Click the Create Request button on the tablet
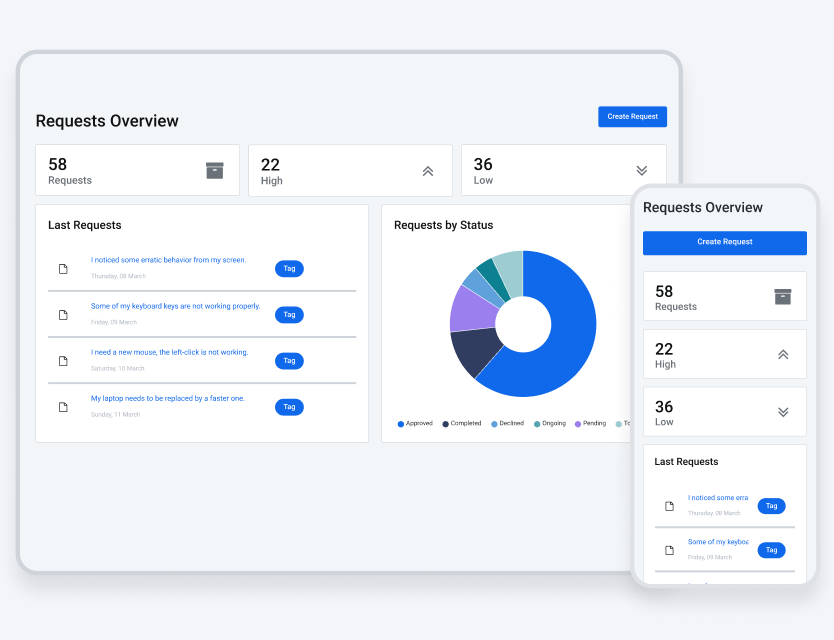This screenshot has height=640, width=834. coord(632,117)
